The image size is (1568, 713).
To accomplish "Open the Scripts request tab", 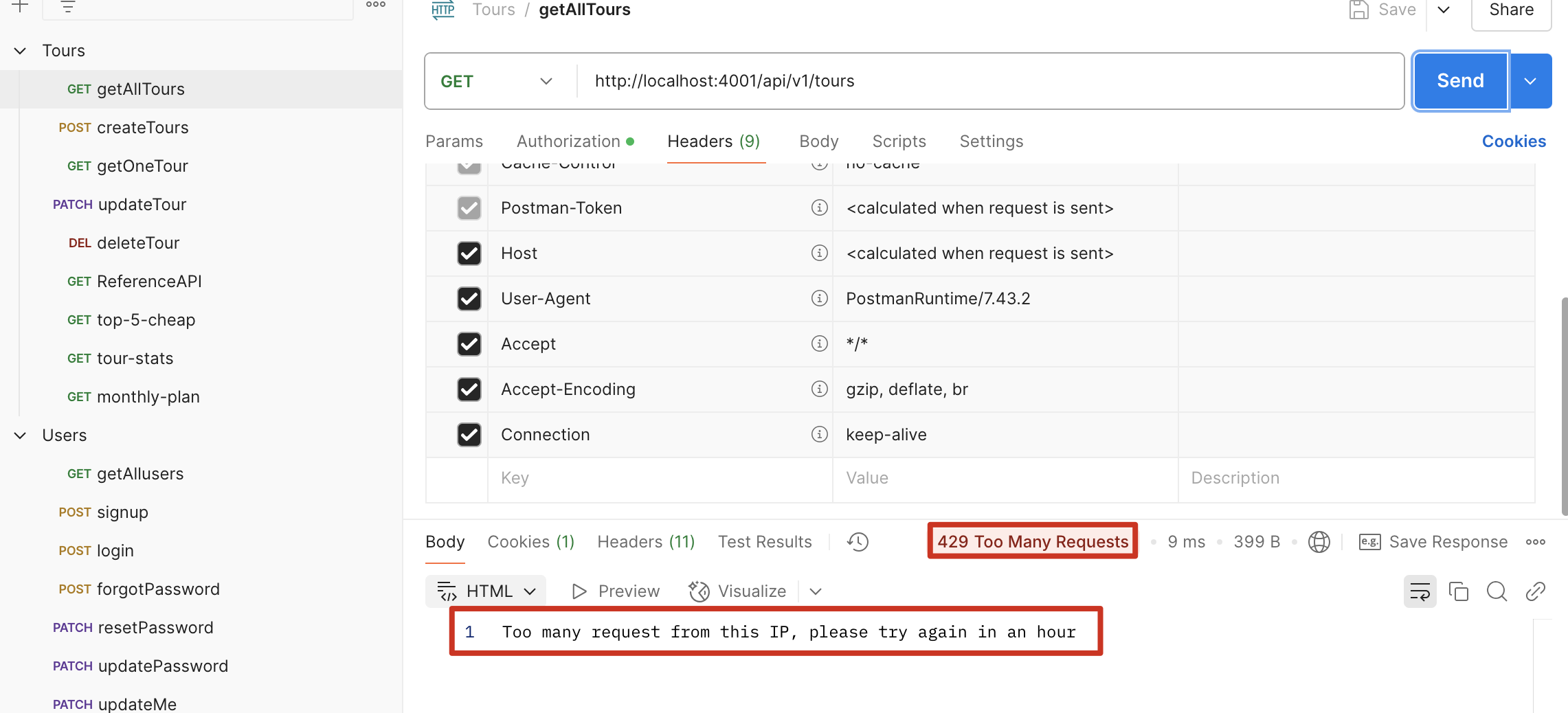I will [899, 142].
